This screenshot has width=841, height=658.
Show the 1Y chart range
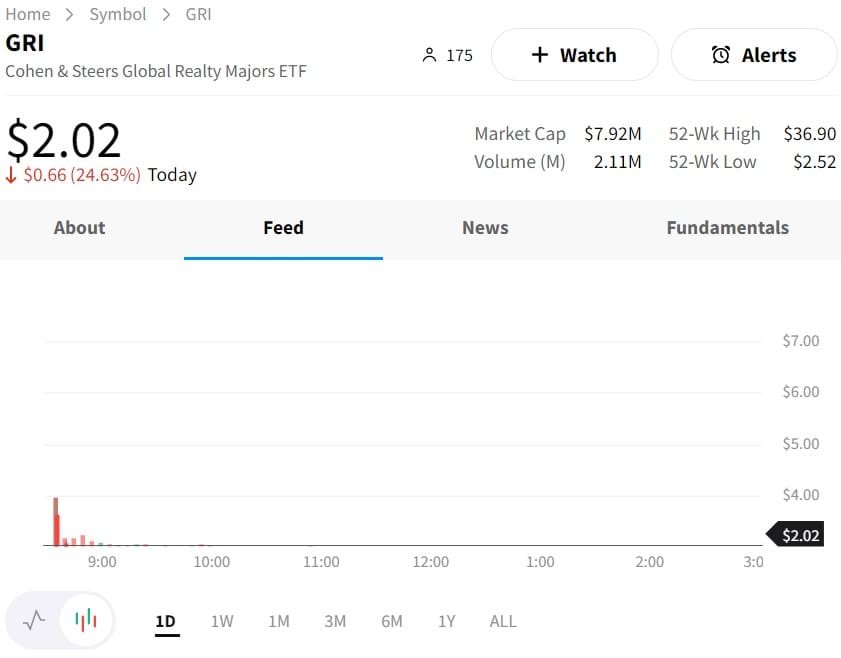(x=447, y=621)
